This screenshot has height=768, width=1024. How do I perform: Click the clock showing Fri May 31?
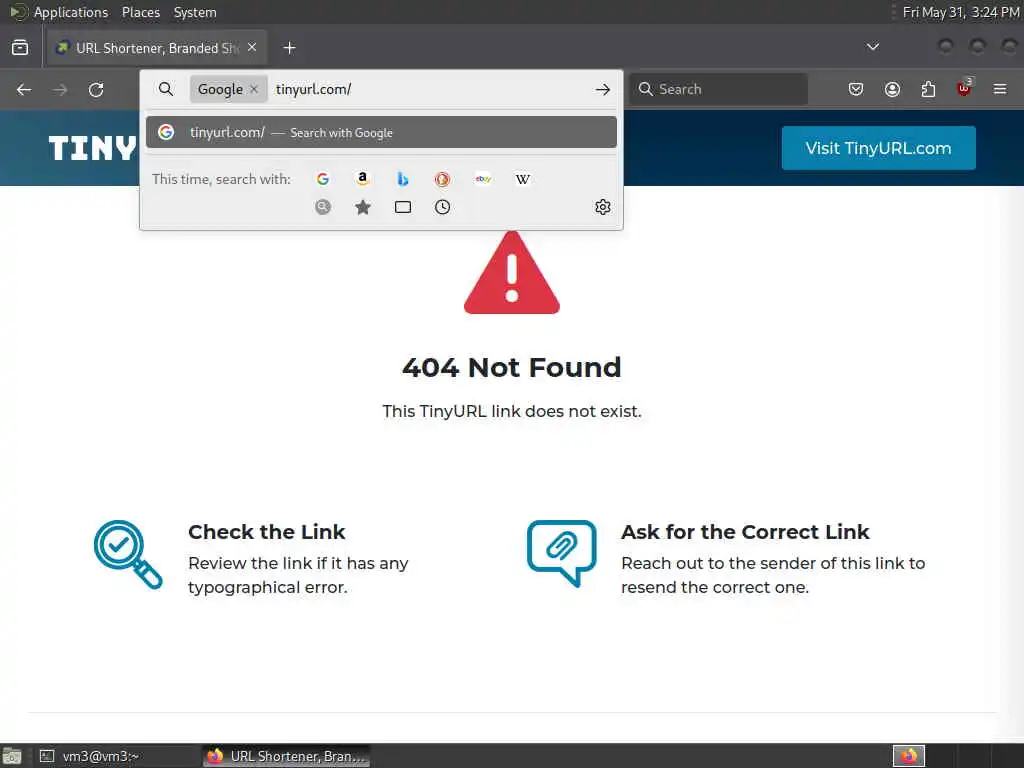[960, 12]
